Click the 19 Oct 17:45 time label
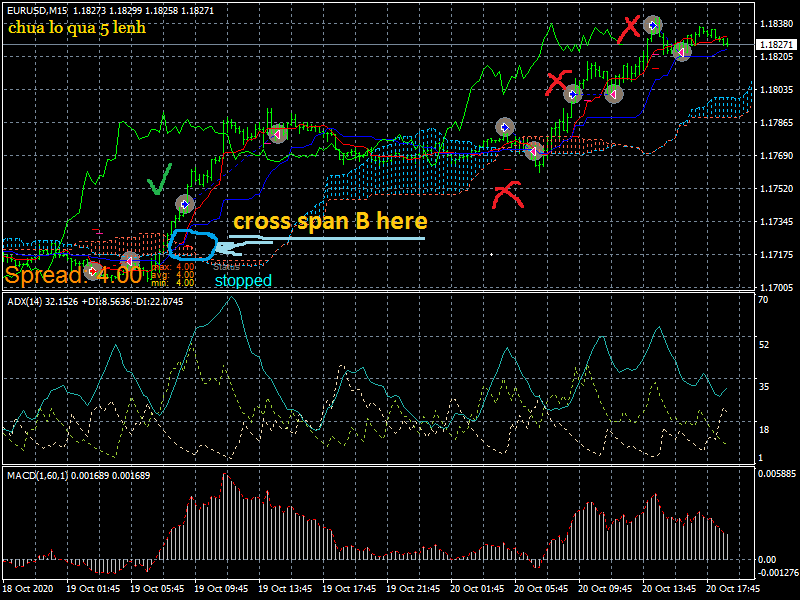801x600 pixels. (349, 589)
